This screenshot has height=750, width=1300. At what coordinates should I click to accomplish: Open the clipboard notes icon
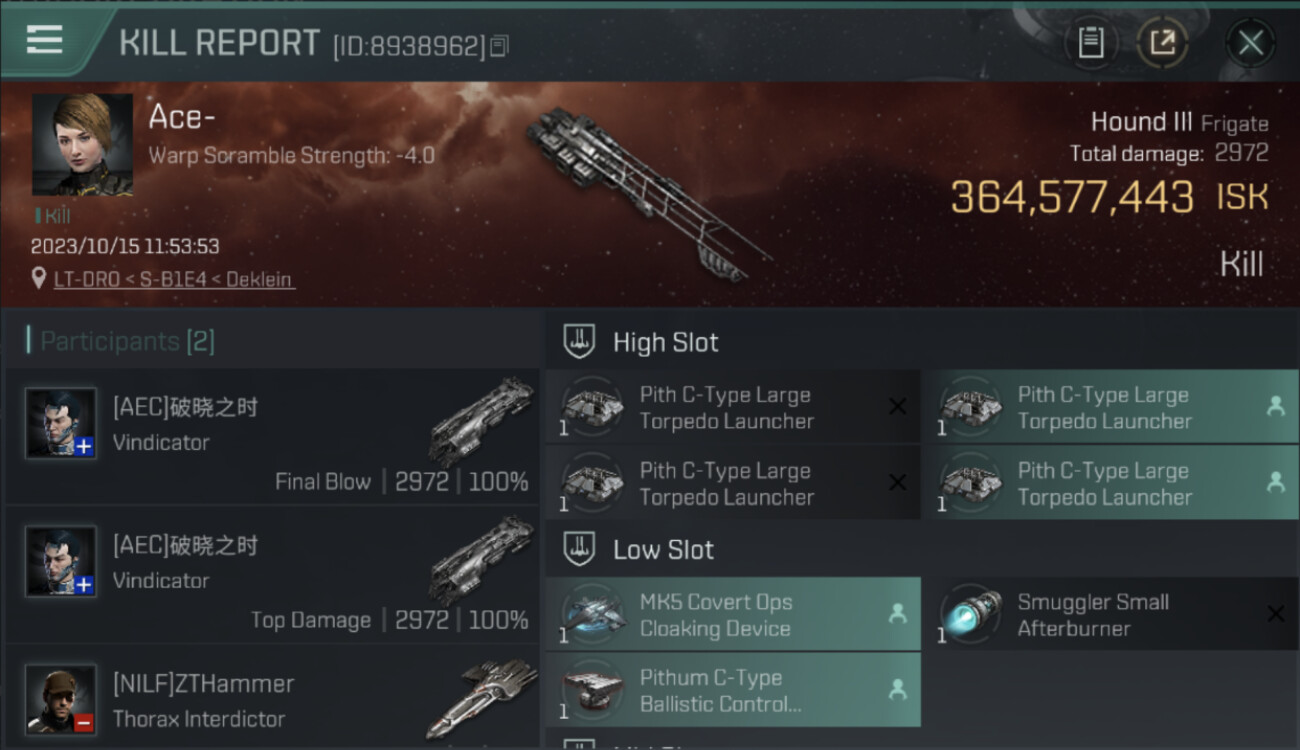[1090, 43]
